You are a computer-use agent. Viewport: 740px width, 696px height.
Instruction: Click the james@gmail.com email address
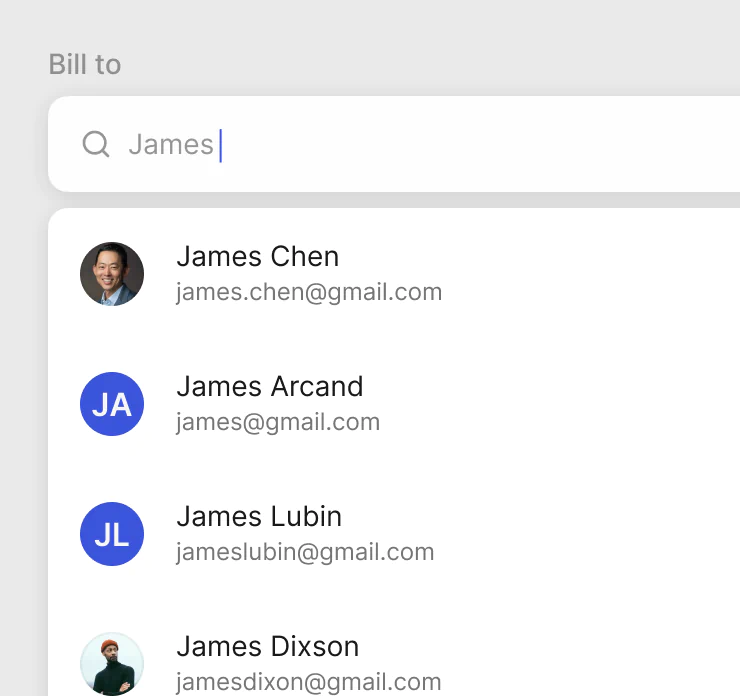point(278,422)
